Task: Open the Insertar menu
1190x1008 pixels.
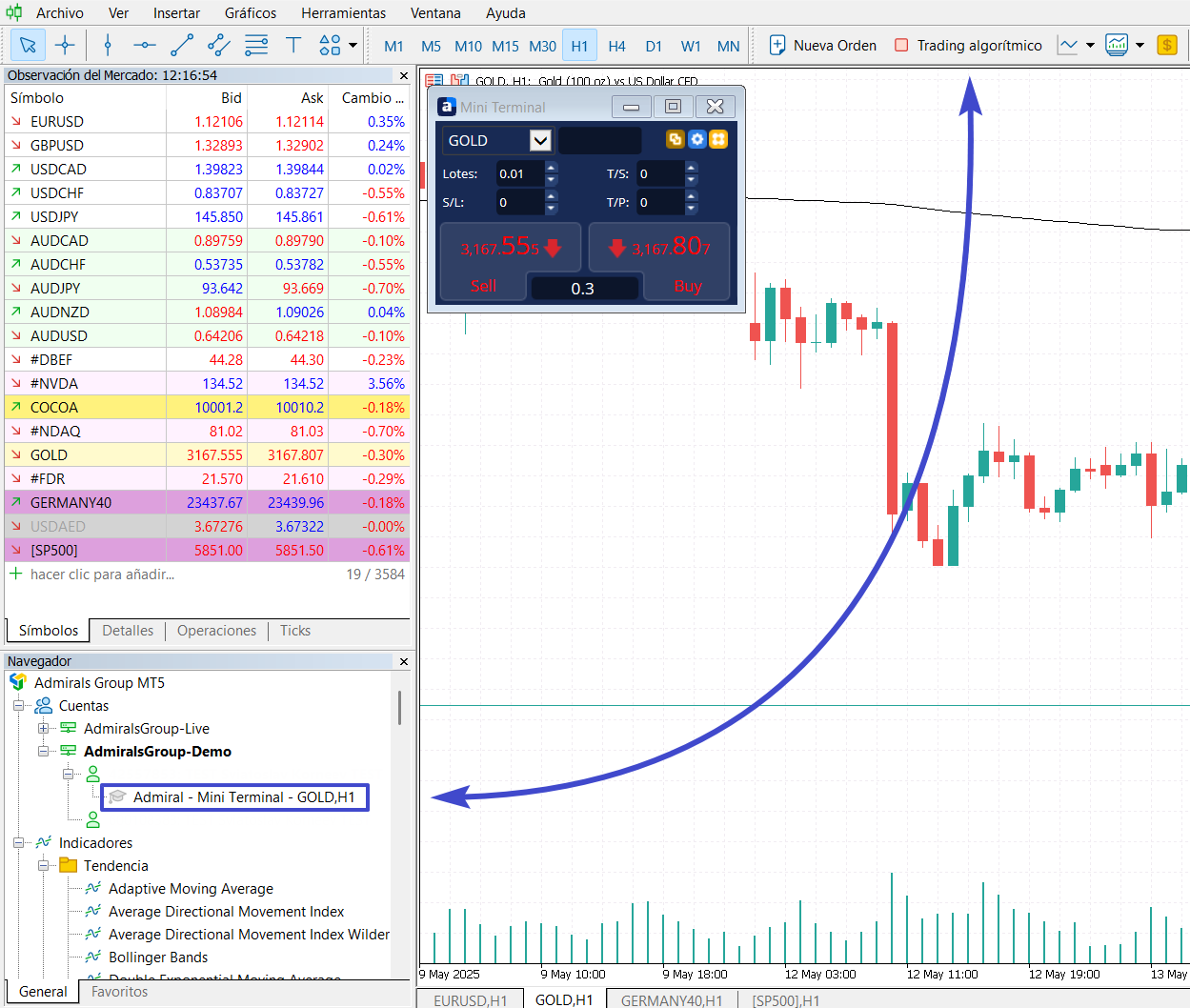Action: (176, 12)
